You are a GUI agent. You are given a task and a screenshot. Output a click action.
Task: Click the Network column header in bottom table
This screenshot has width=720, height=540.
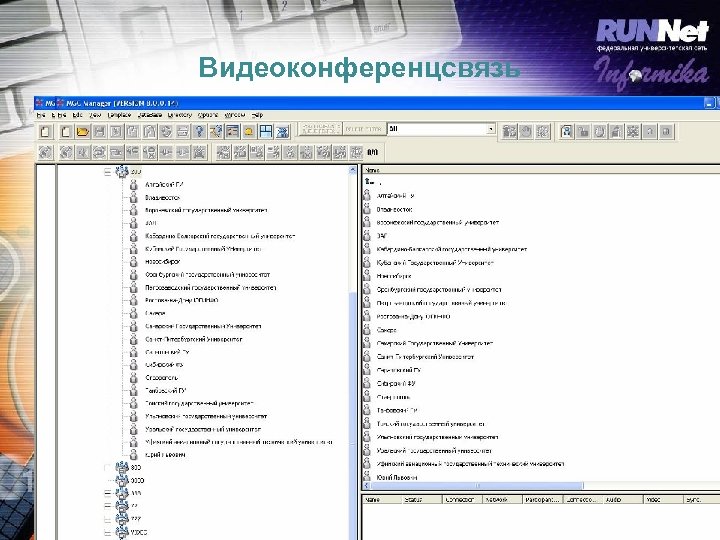[x=501, y=500]
